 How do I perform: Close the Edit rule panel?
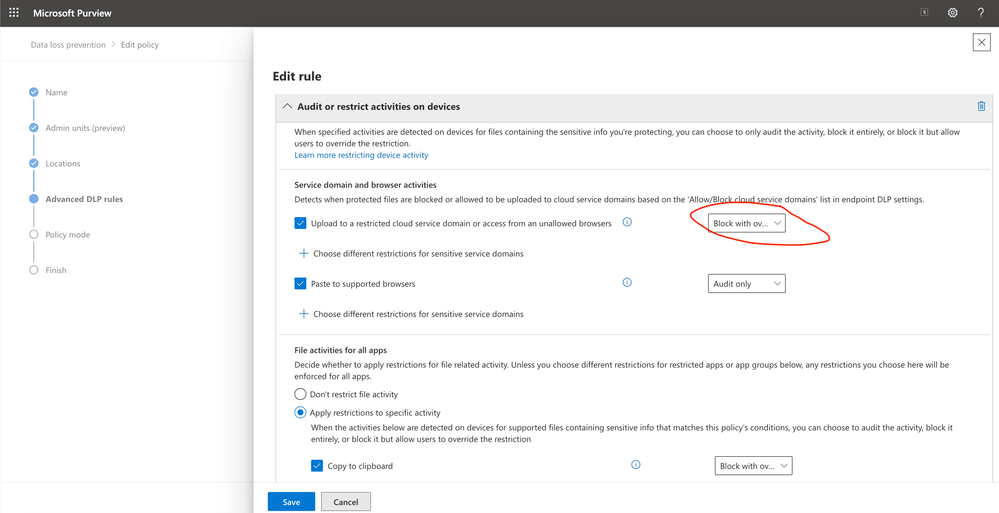coord(981,42)
